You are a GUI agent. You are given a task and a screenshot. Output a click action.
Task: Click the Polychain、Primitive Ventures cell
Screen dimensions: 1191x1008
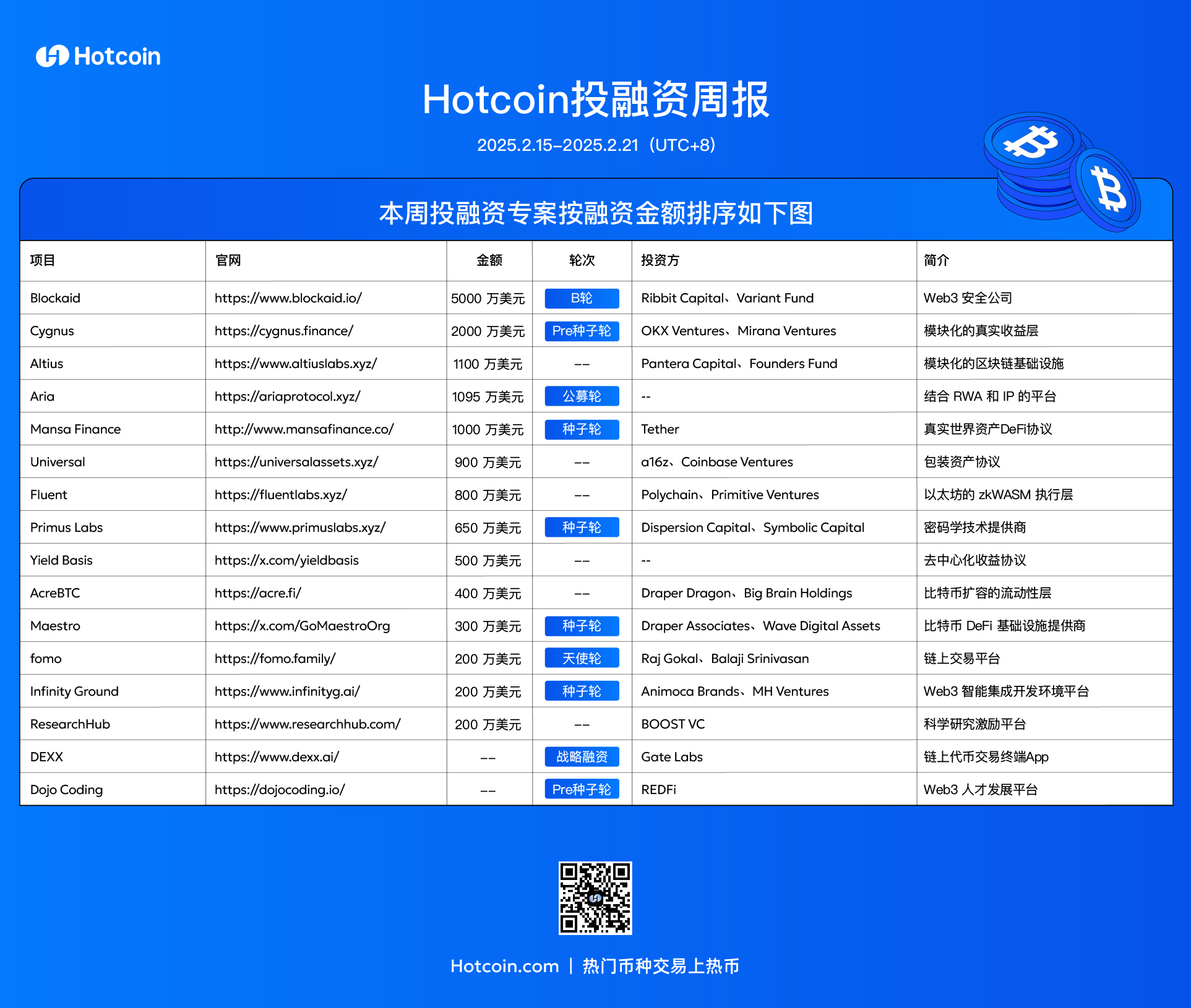(730, 495)
